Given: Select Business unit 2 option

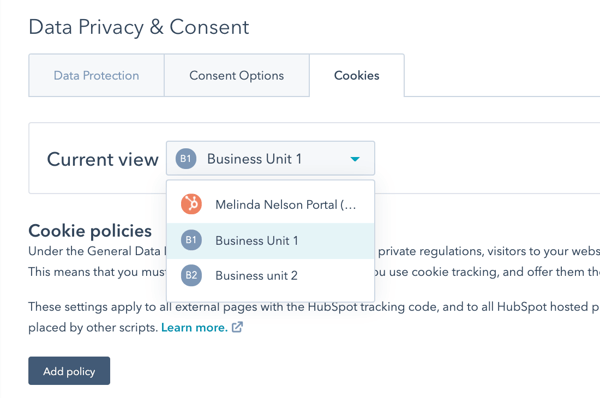Looking at the screenshot, I should tap(271, 276).
